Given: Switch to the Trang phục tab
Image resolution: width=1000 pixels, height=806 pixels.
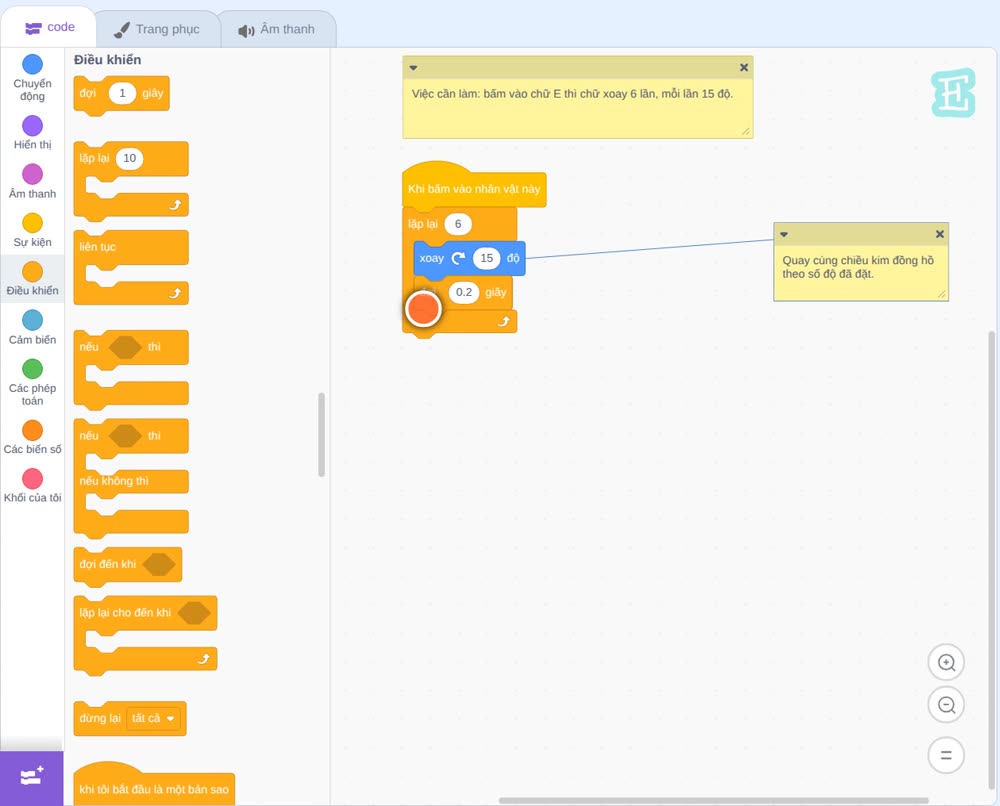Looking at the screenshot, I should (157, 29).
